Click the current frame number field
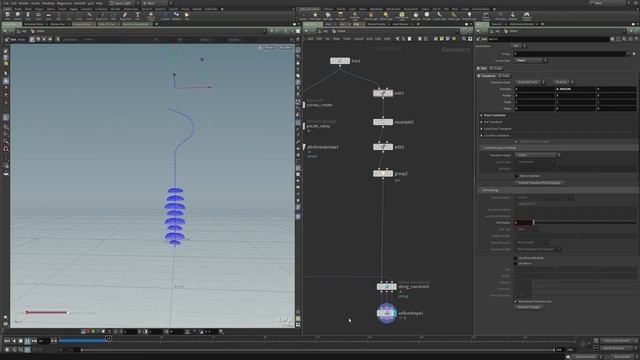Screen dimensions: 640x360 (44, 340)
